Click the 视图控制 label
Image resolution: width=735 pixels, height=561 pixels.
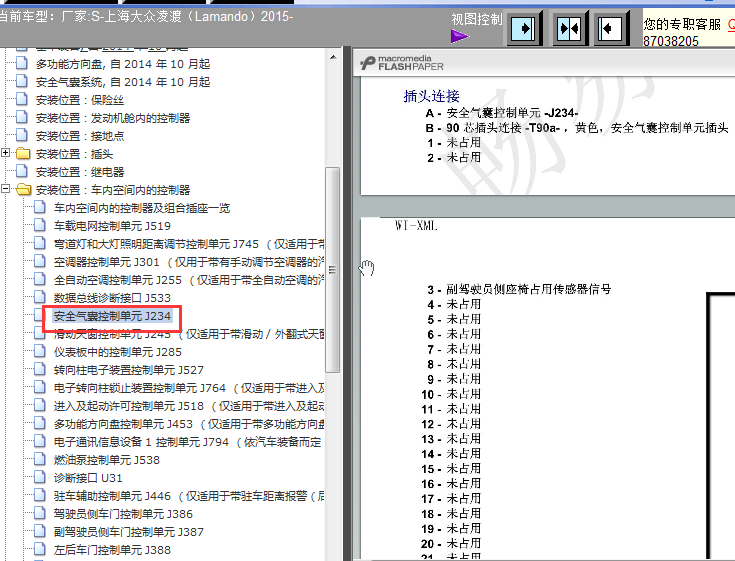click(476, 19)
